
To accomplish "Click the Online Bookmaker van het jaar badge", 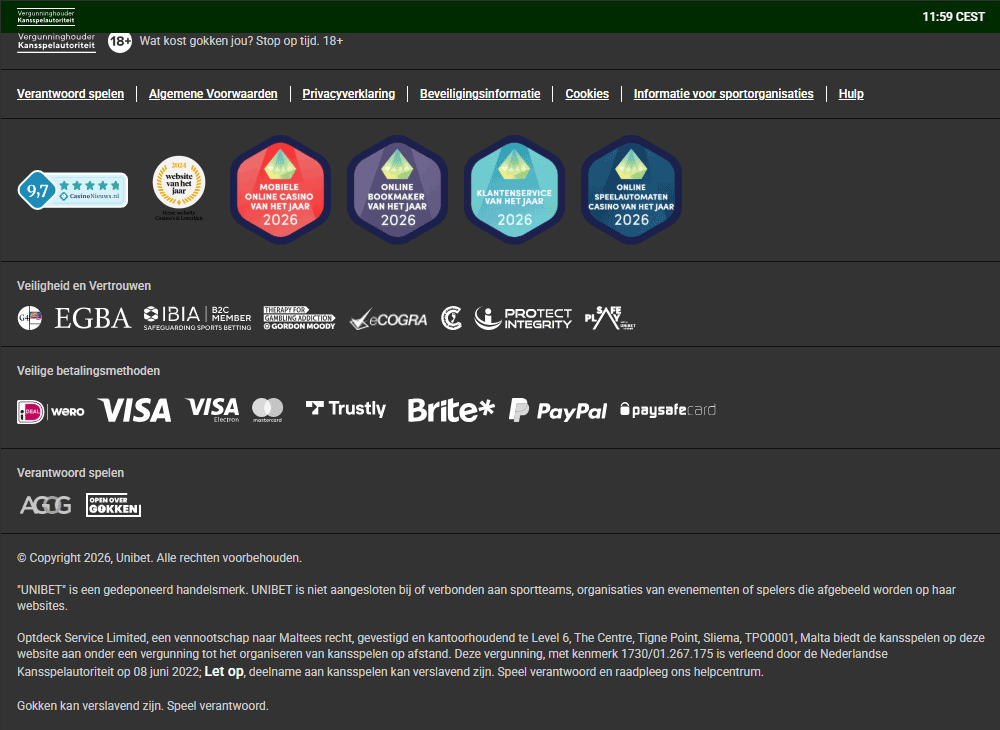I will coord(397,189).
